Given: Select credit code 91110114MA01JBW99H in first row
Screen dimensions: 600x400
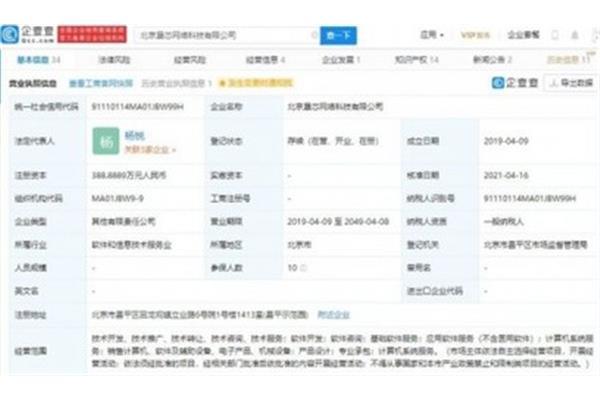Looking at the screenshot, I should click(x=138, y=106).
